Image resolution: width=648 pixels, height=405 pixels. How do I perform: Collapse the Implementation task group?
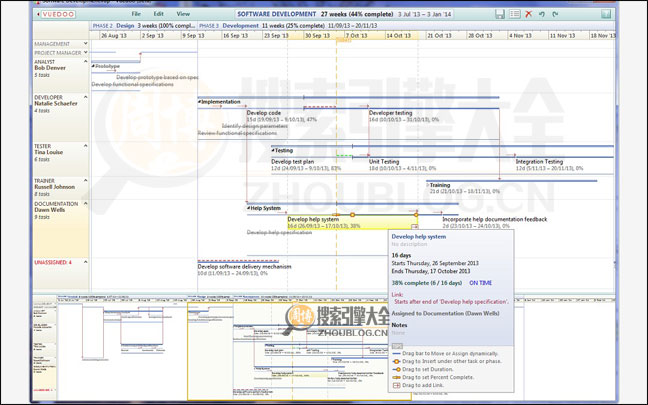coord(200,101)
